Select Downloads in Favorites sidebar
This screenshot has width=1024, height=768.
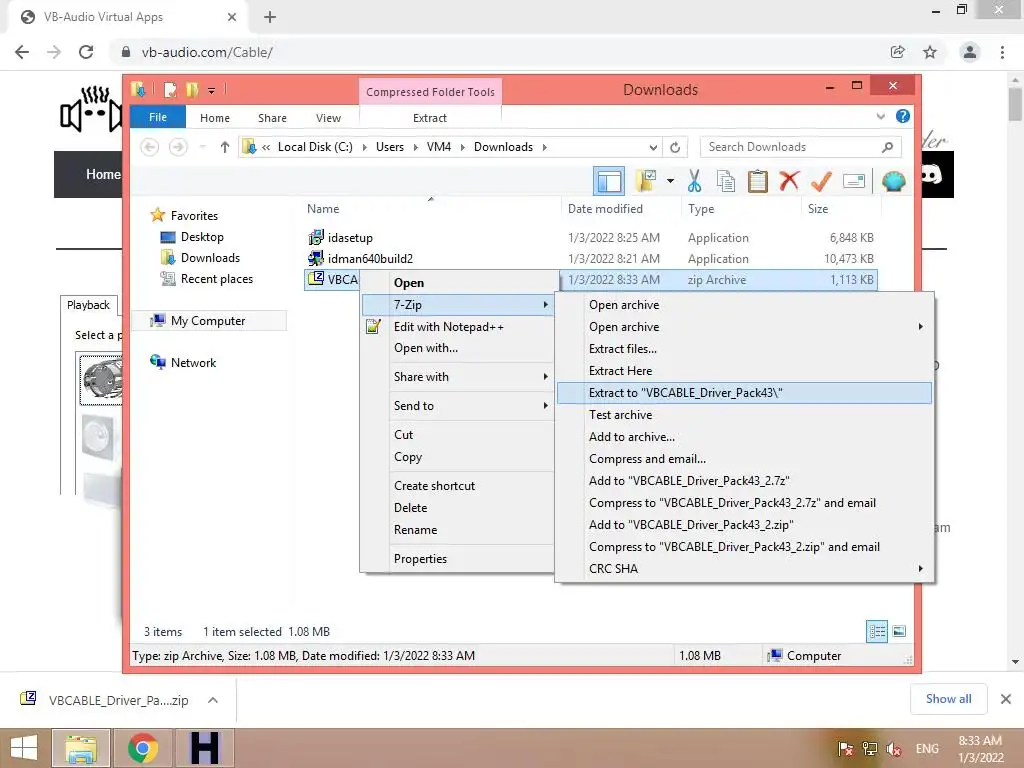(x=210, y=258)
